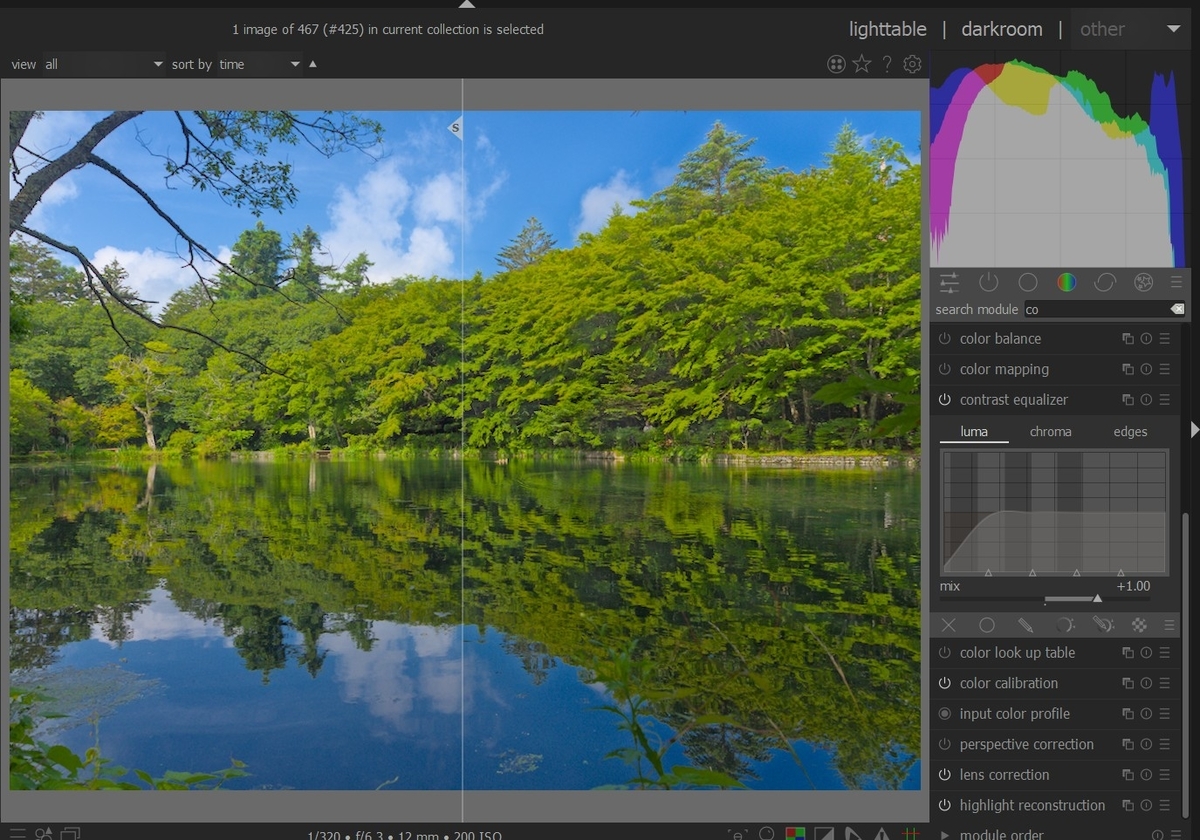Screen dimensions: 1200x840
Task: Adjust the mix slider handle
Action: [1097, 598]
